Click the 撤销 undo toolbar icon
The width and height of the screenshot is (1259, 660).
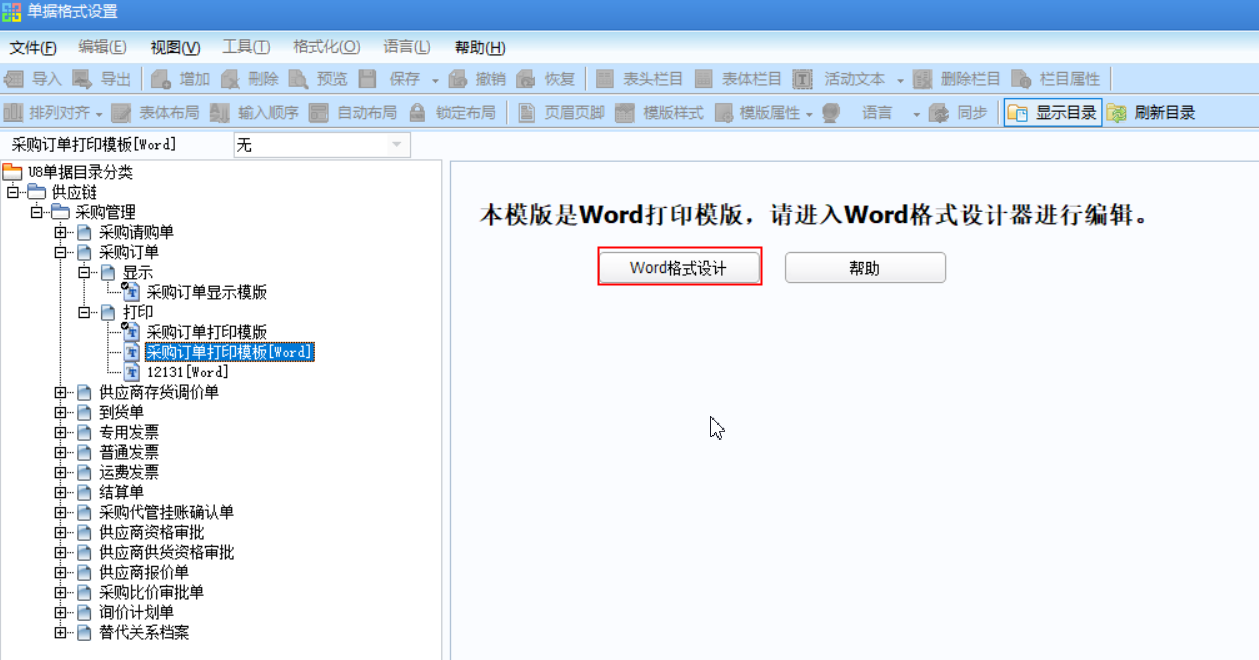coord(458,79)
